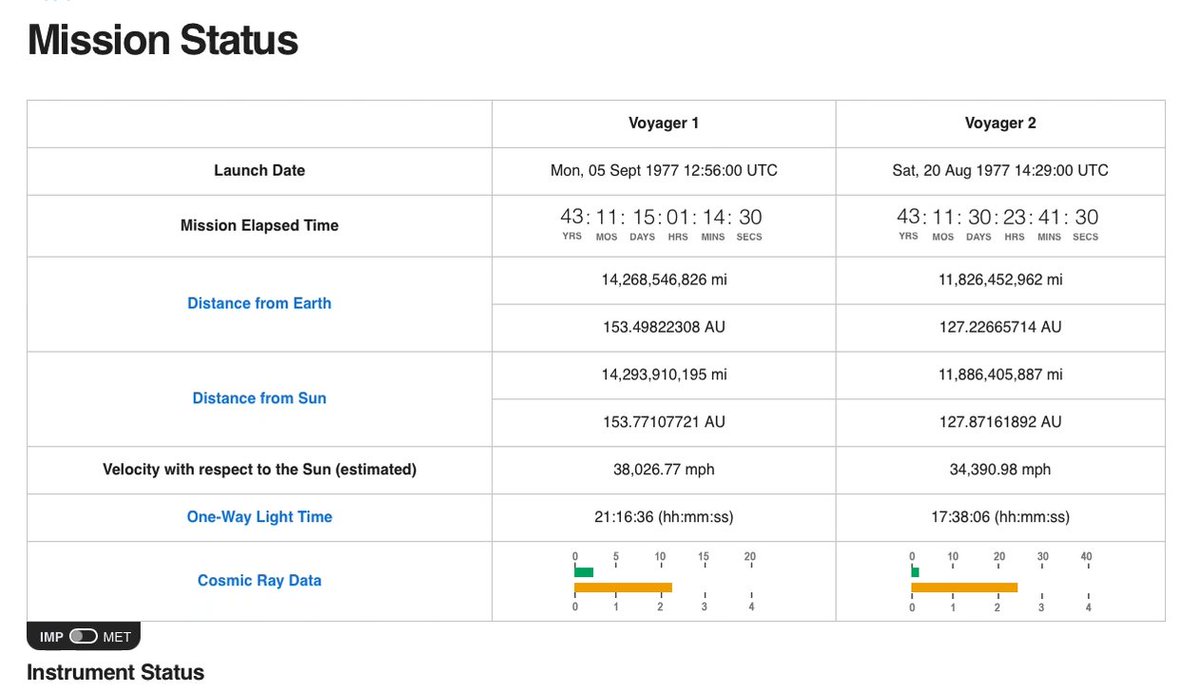Select Voyager 2 launch date Sat, 20 Aug 1977
This screenshot has height=692, width=1200.
coord(1000,170)
